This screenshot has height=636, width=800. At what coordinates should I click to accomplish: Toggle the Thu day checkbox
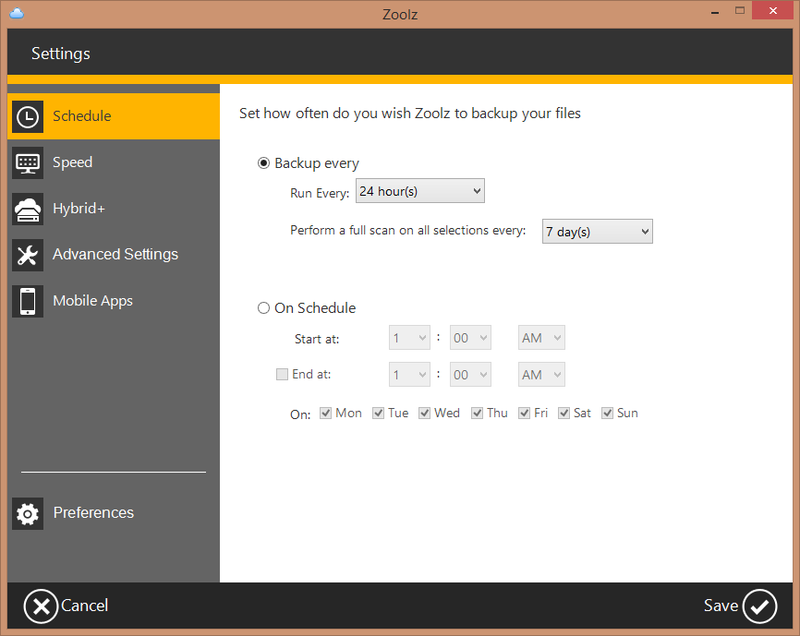click(x=477, y=413)
